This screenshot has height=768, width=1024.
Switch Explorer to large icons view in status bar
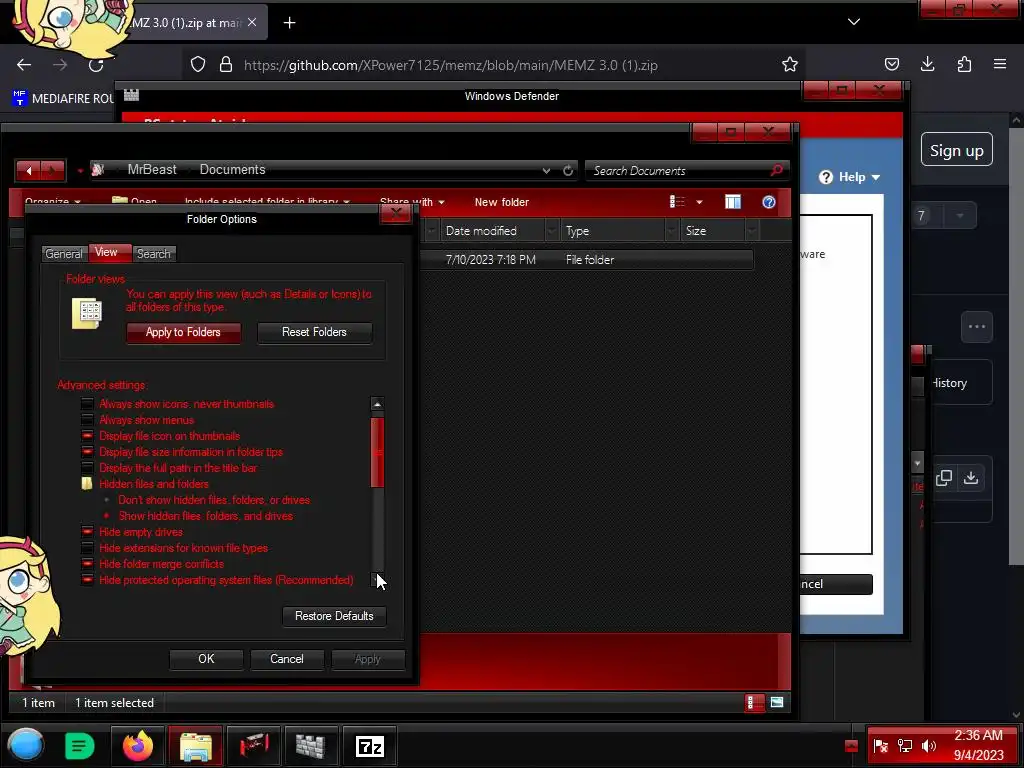coord(776,703)
